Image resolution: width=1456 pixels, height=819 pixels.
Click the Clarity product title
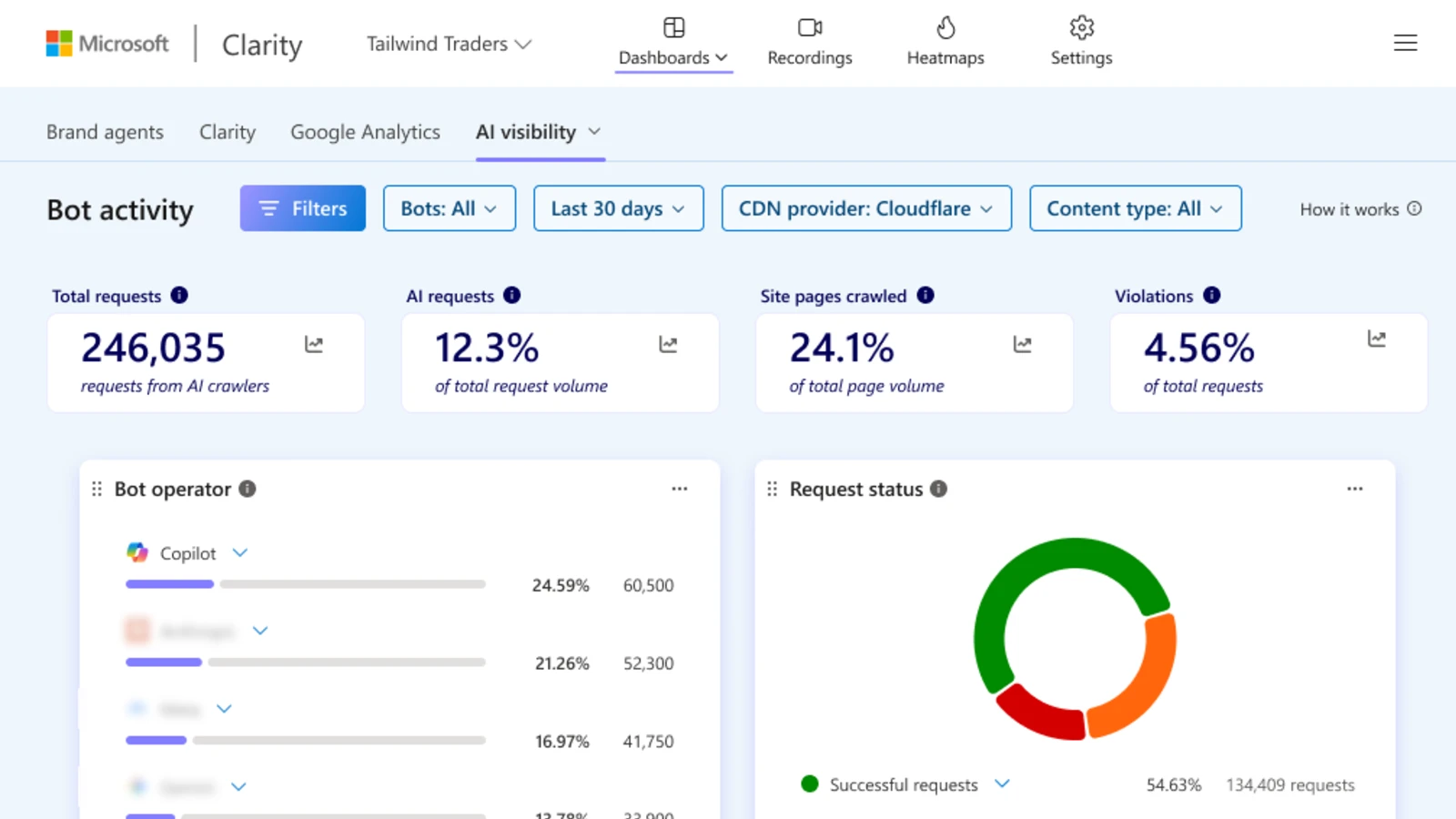tap(262, 45)
